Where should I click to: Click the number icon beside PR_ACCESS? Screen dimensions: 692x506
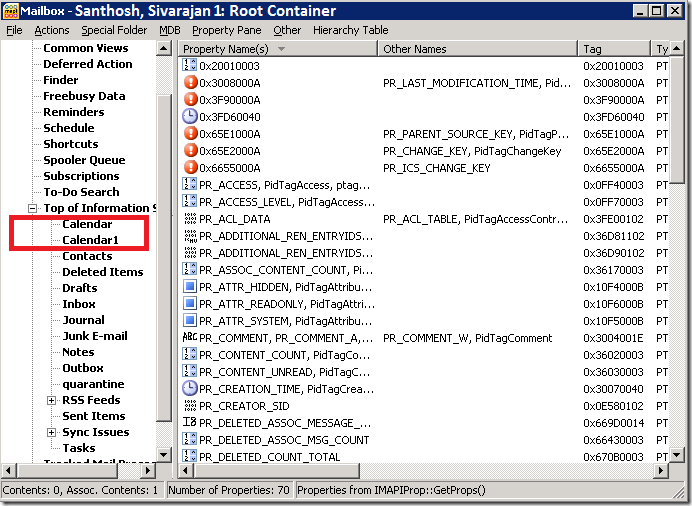click(x=190, y=184)
